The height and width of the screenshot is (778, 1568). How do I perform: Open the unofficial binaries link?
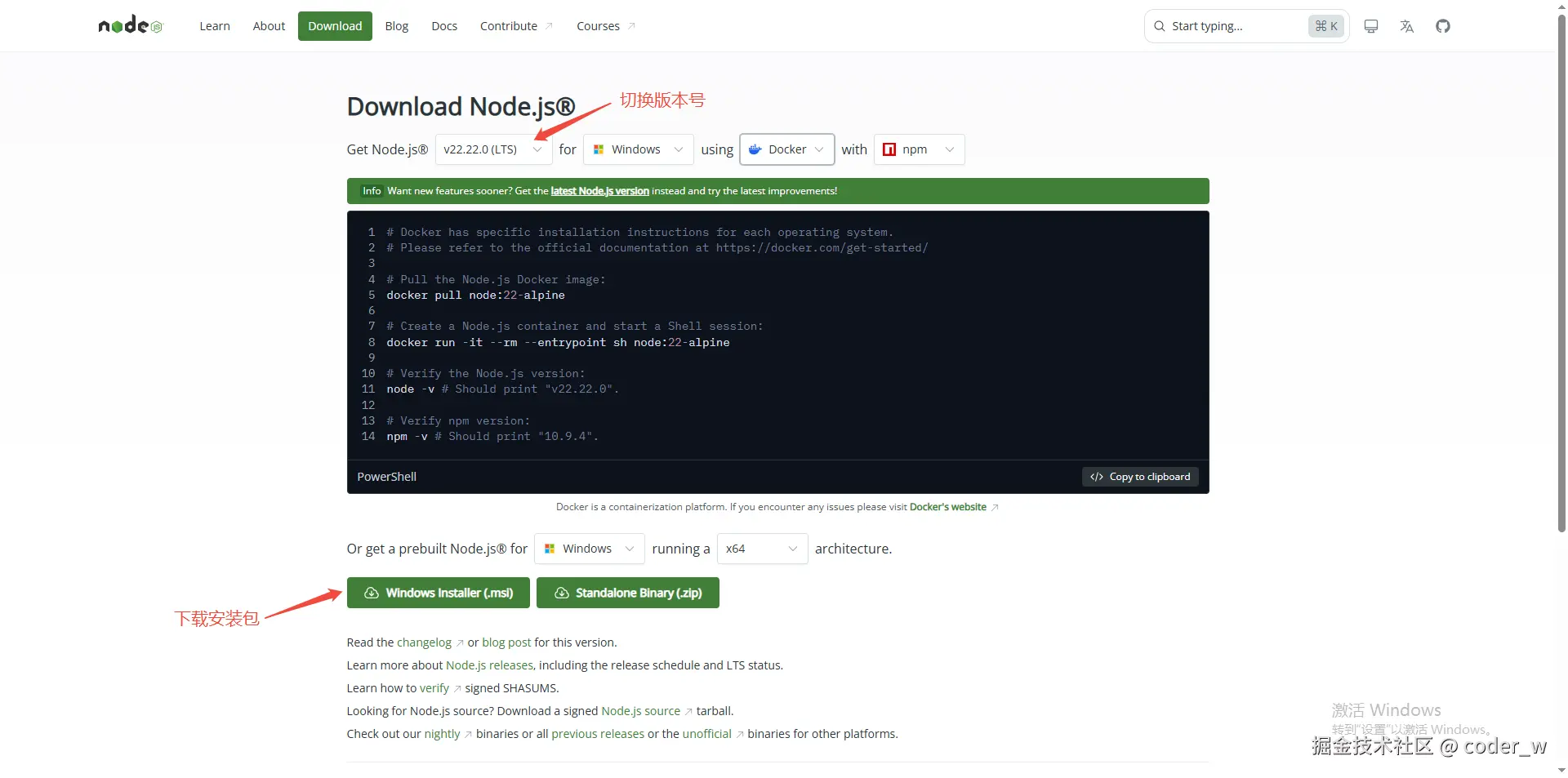click(x=707, y=734)
